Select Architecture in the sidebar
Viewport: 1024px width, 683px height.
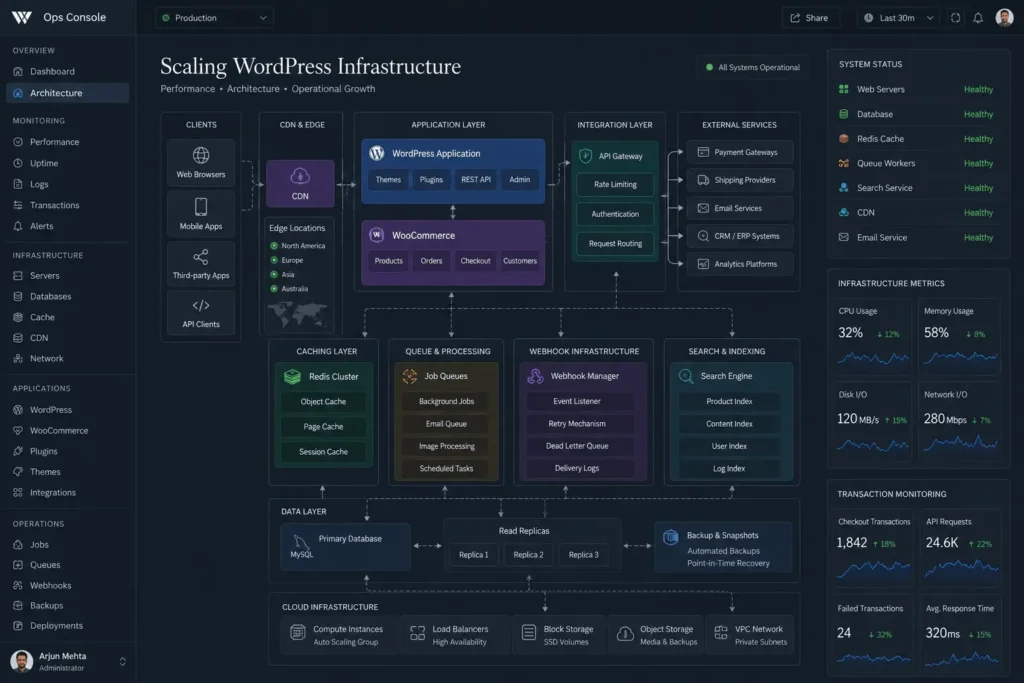point(67,93)
